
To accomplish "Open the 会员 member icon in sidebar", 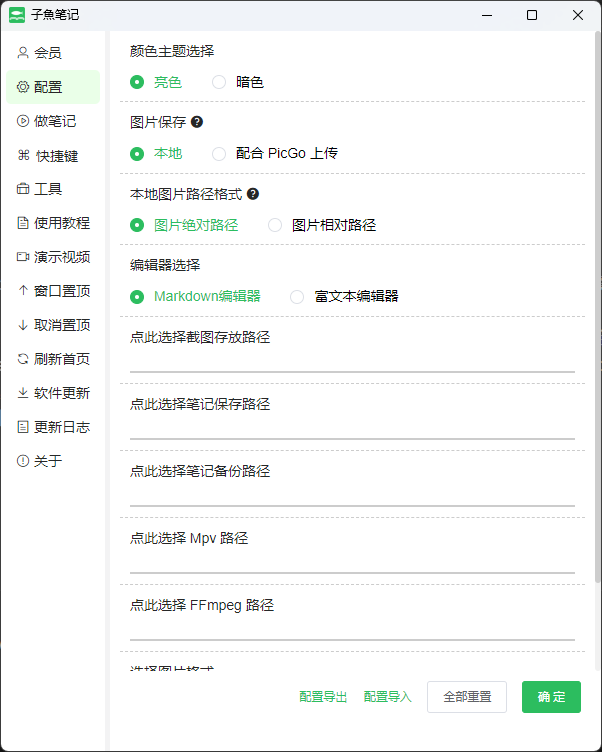I will [23, 53].
